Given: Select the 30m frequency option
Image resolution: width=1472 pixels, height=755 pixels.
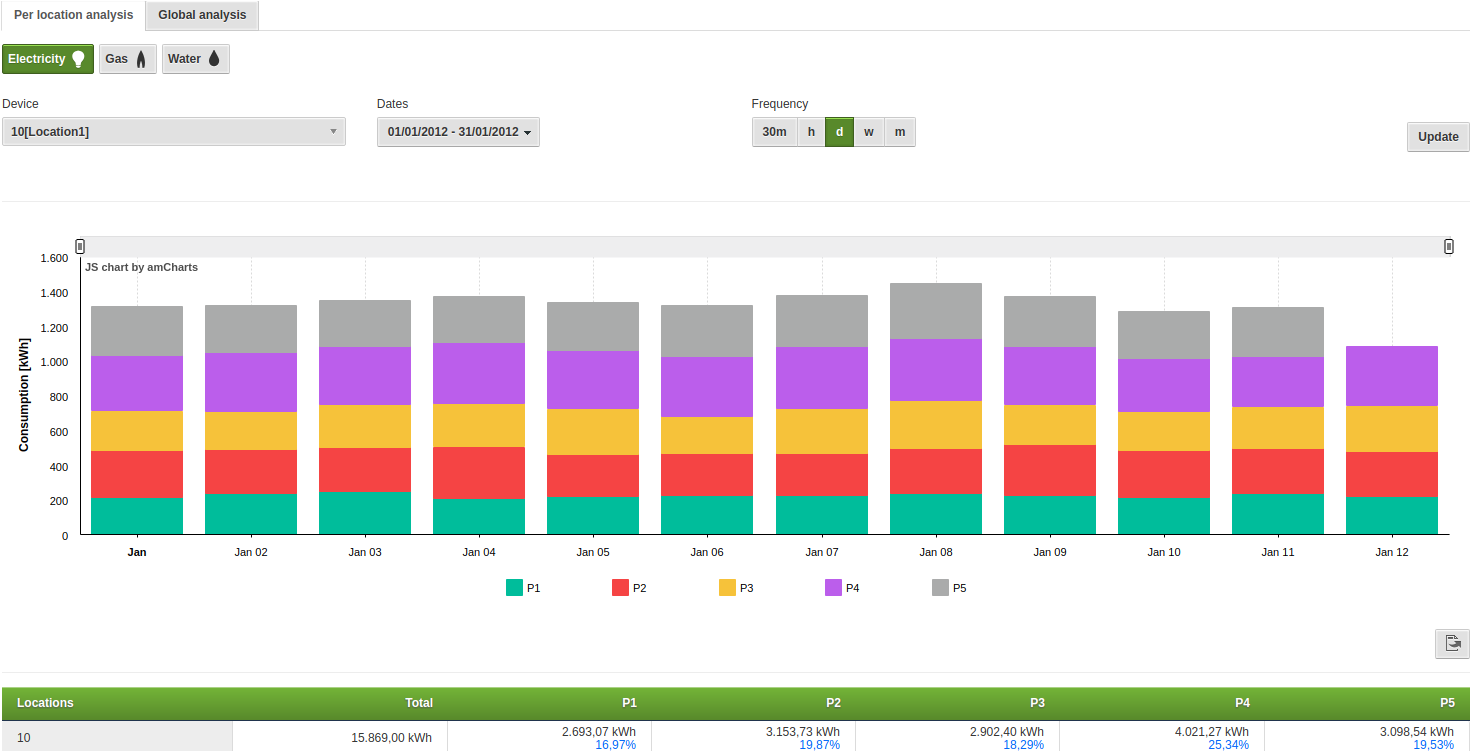Looking at the screenshot, I should [773, 131].
